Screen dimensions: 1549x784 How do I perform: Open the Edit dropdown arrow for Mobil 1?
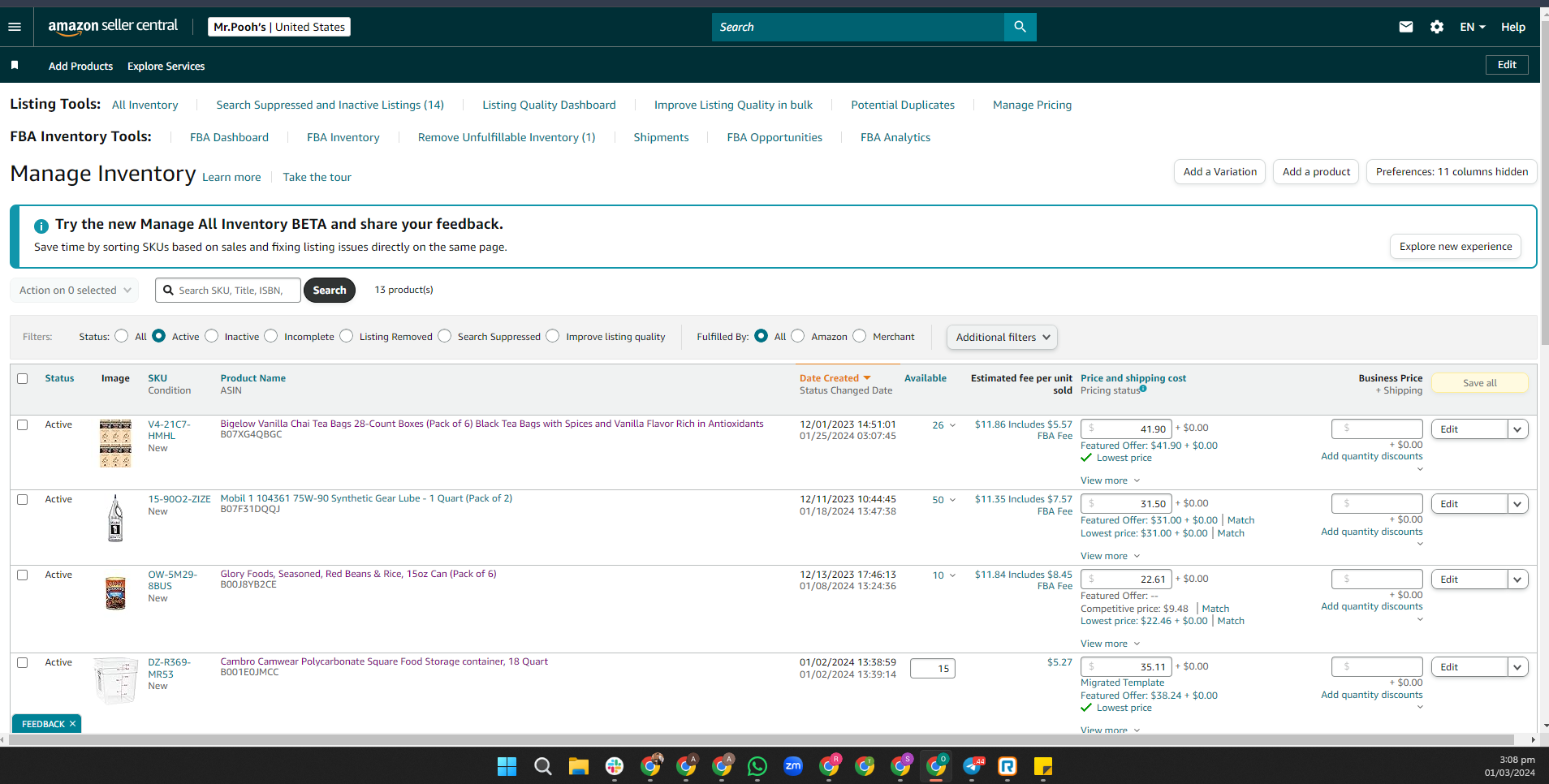(1517, 504)
